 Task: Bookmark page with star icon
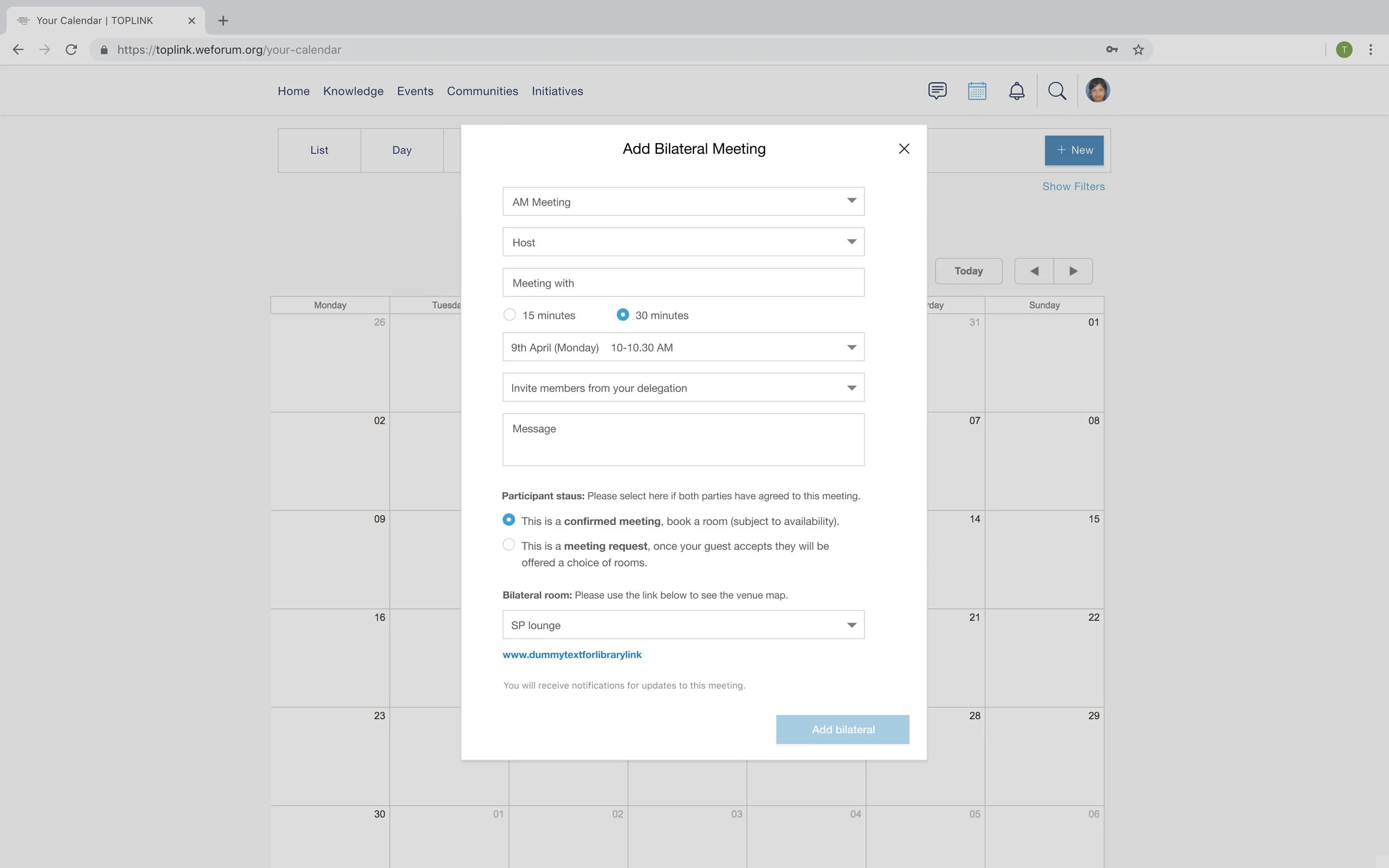click(1137, 50)
